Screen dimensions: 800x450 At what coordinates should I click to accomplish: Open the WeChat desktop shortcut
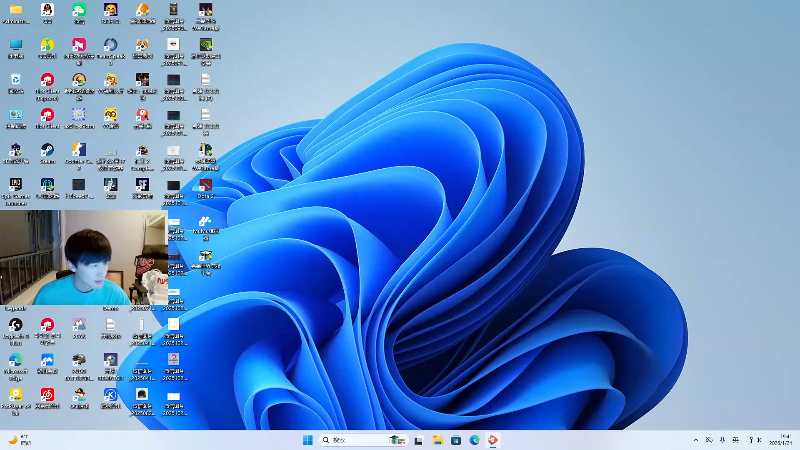point(79,10)
